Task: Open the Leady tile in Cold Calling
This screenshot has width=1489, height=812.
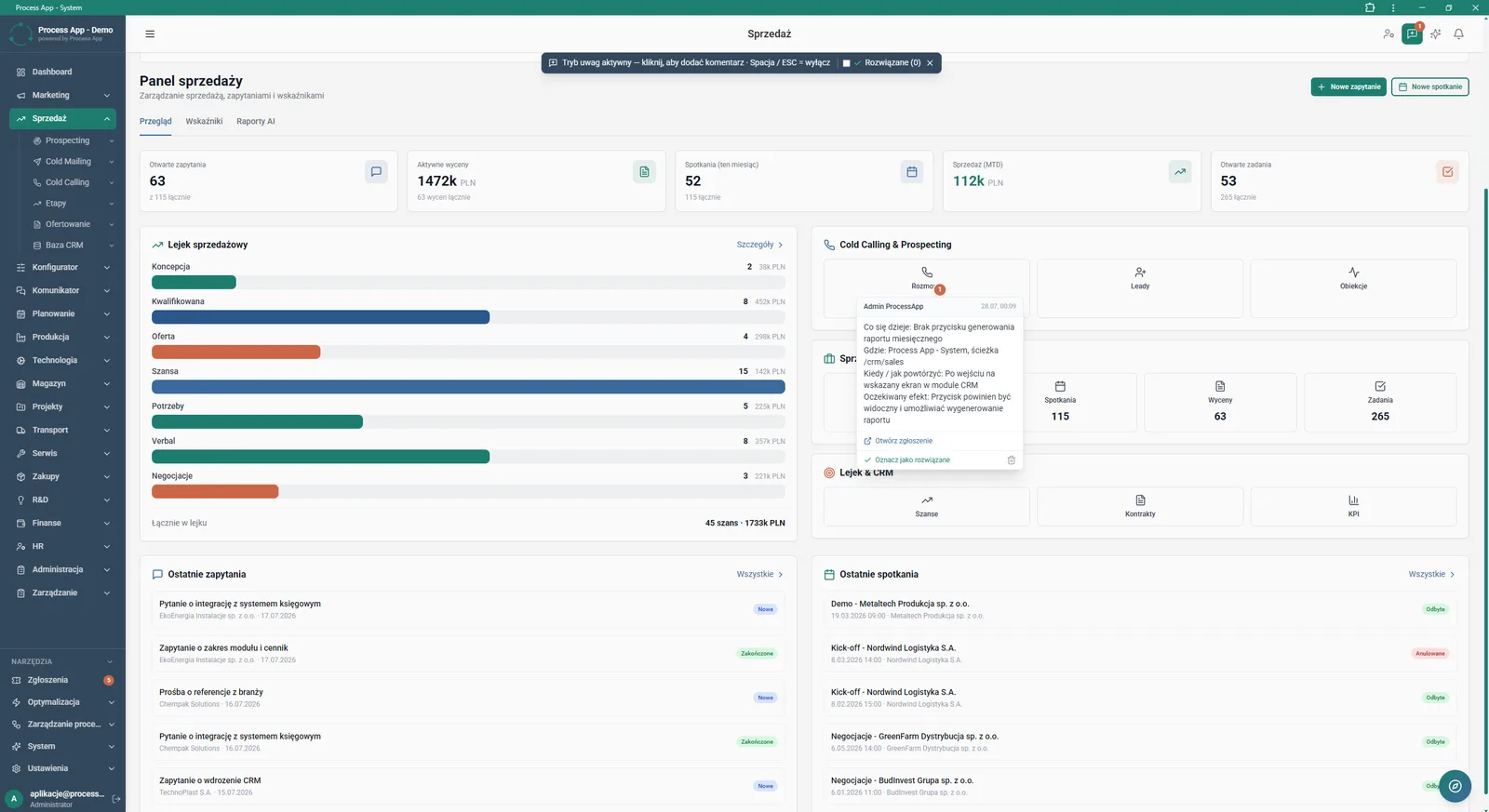Action: 1140,288
